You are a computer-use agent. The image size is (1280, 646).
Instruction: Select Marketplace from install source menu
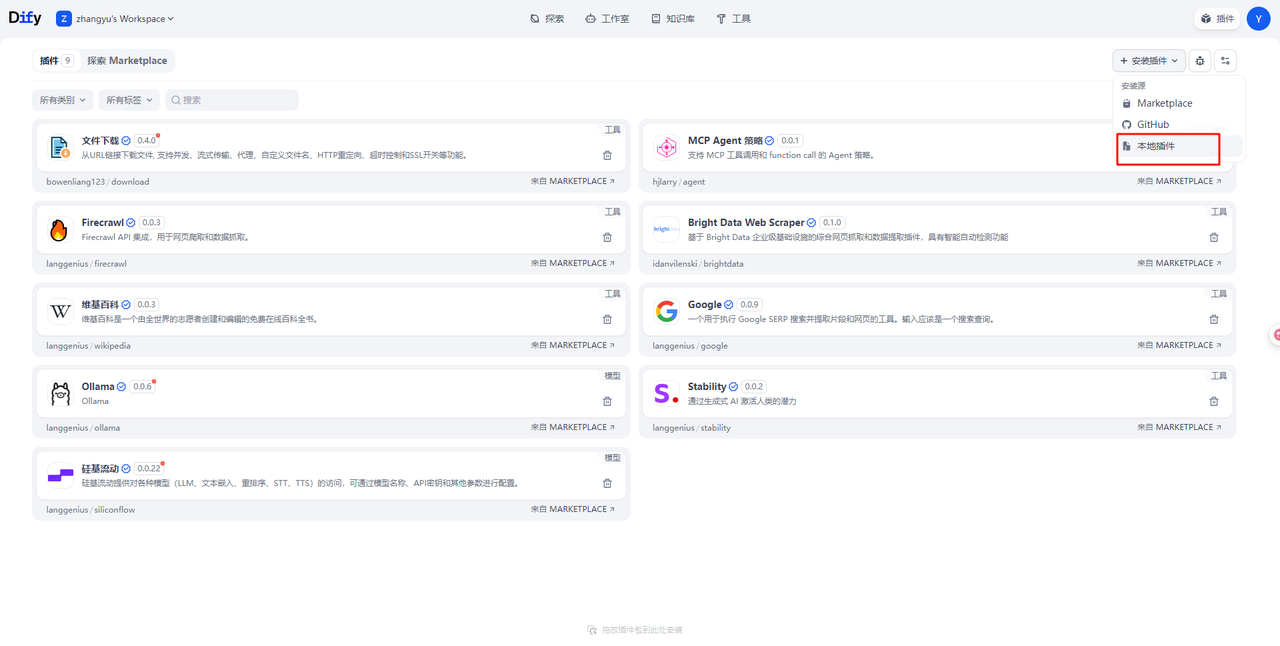pyautogui.click(x=1164, y=104)
